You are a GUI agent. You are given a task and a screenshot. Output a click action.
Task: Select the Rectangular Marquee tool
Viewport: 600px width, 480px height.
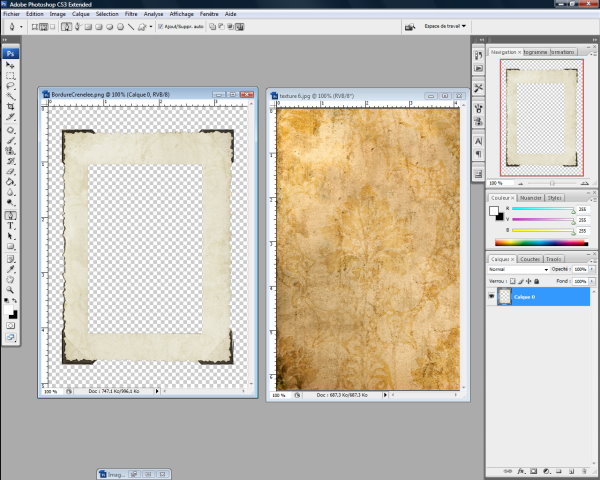point(11,76)
